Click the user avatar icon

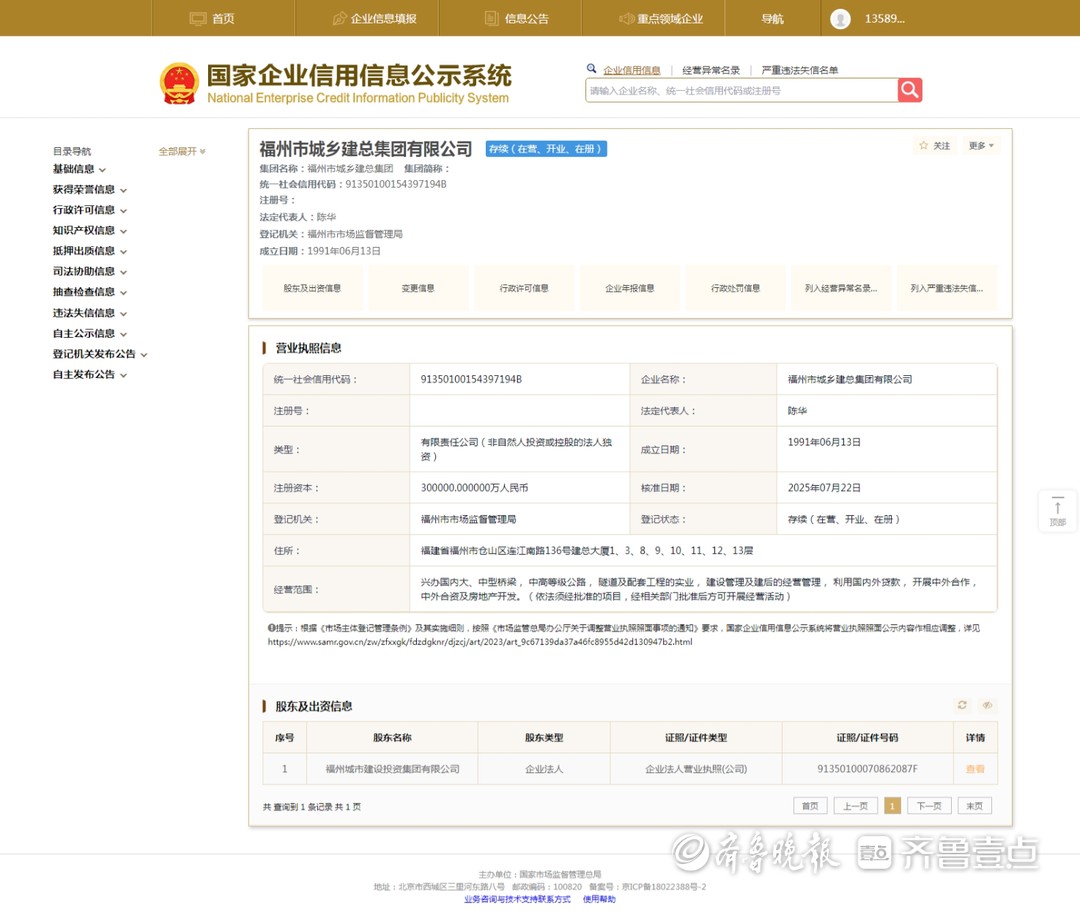pos(840,19)
